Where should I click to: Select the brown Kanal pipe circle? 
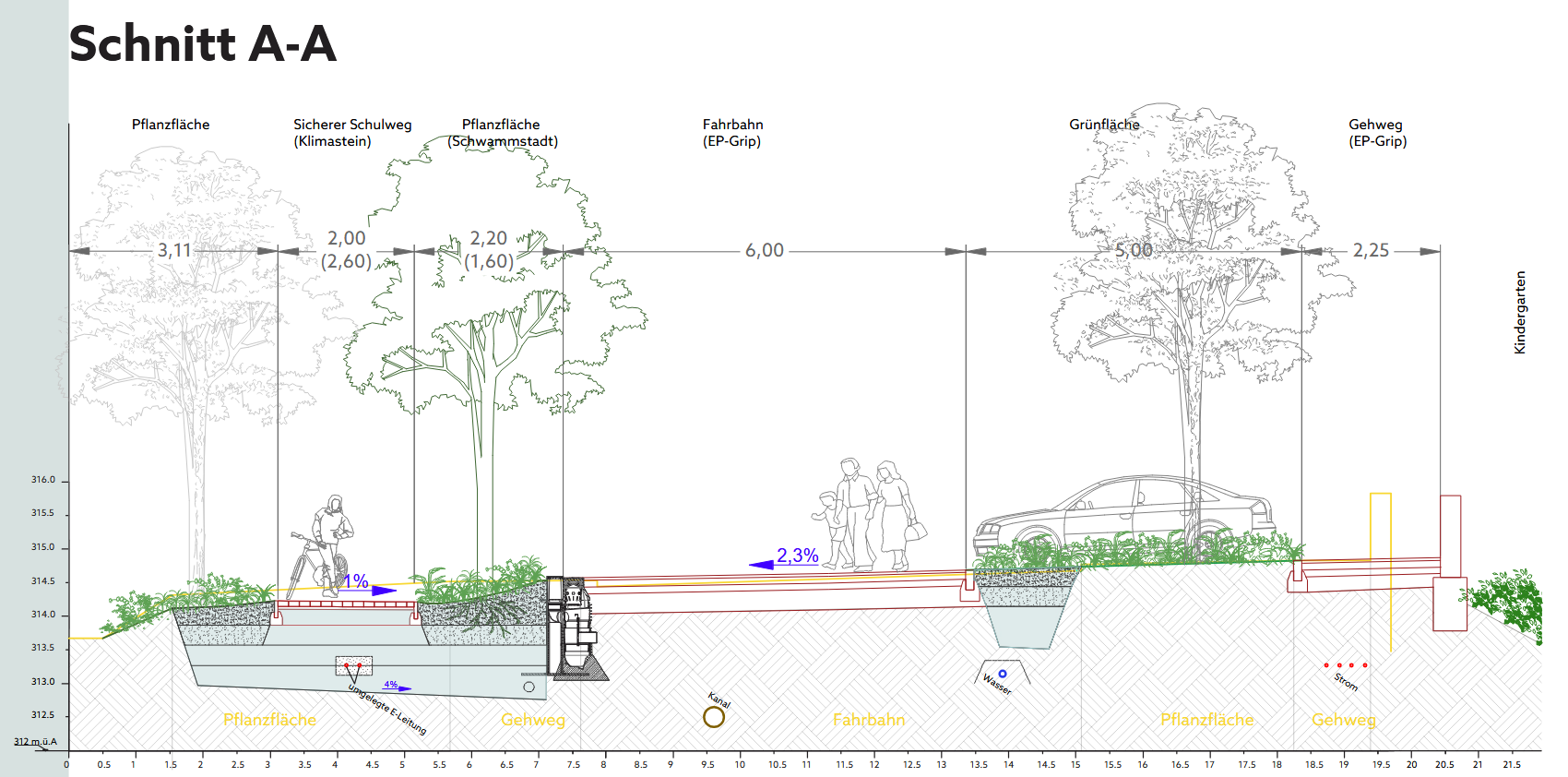[714, 717]
